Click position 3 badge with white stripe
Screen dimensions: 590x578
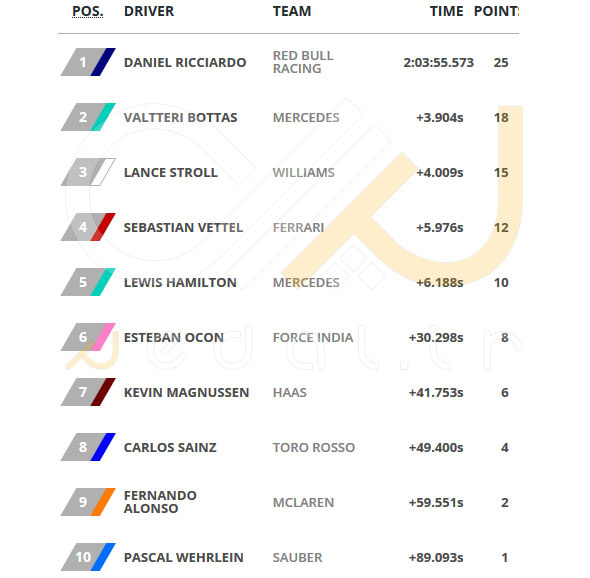(x=88, y=172)
